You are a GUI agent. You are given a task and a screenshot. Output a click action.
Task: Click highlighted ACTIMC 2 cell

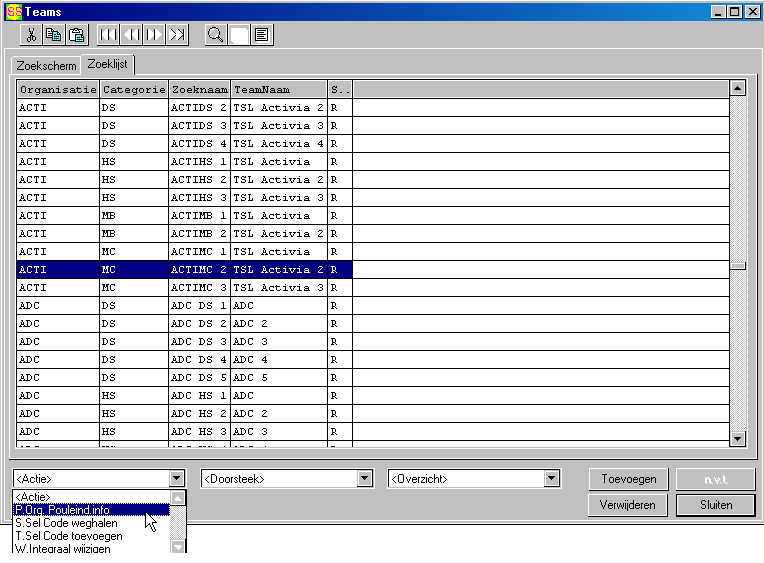point(199,270)
